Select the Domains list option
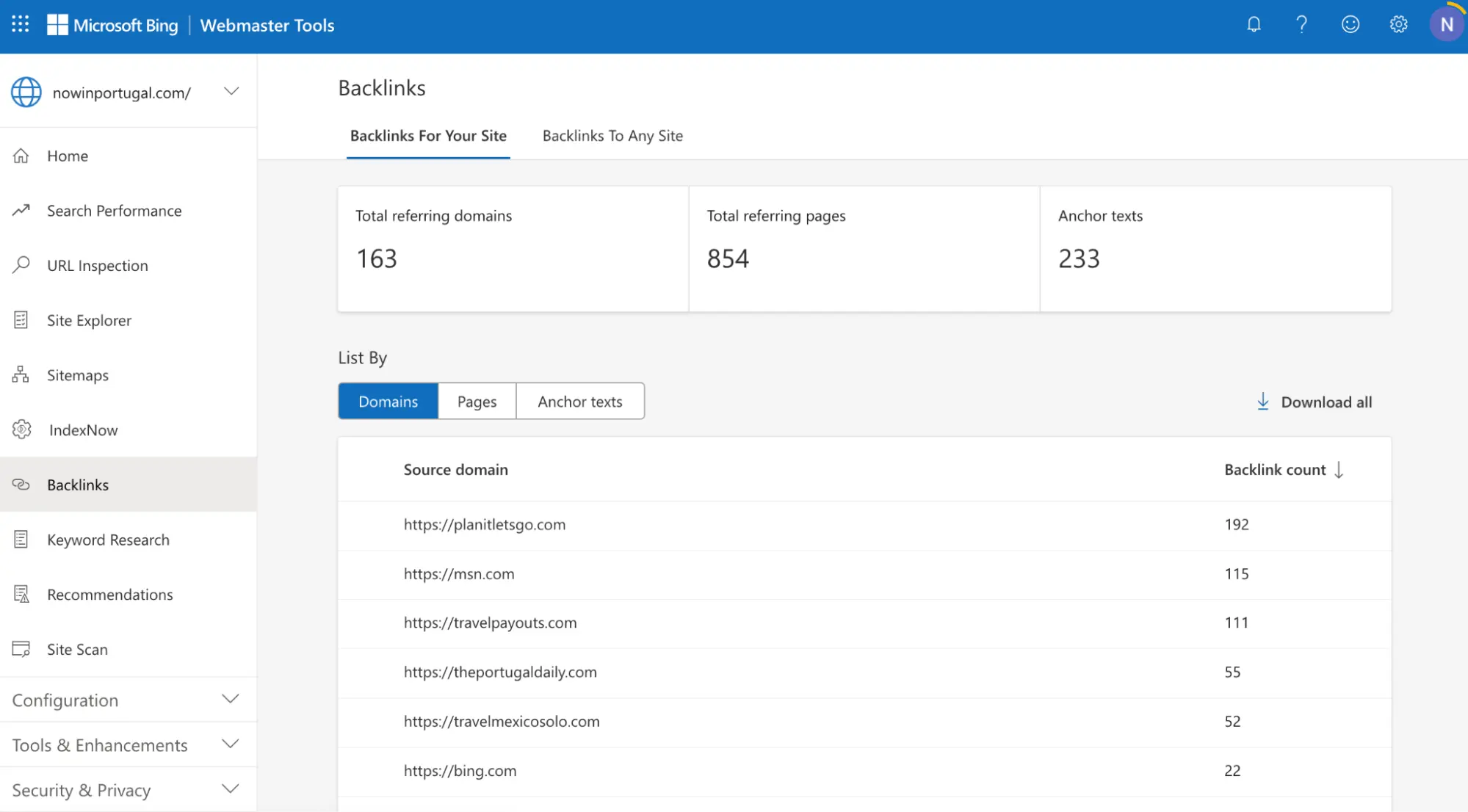1468x812 pixels. pos(388,402)
